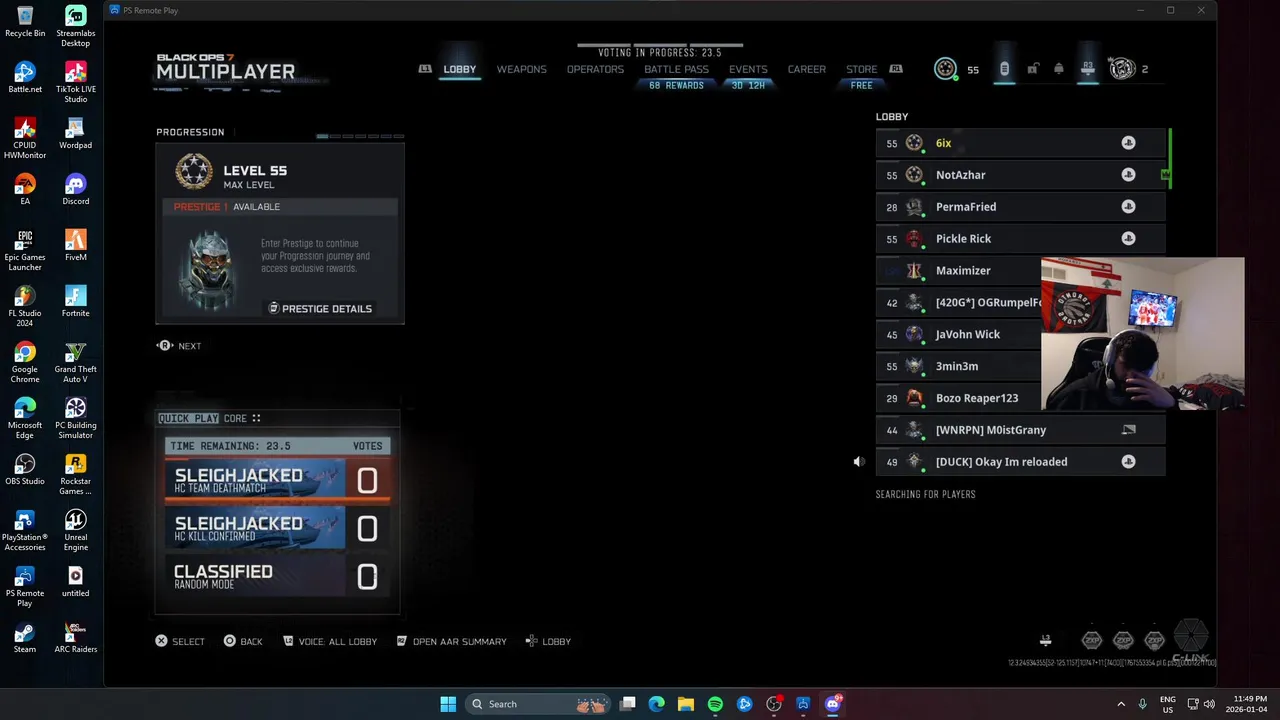The width and height of the screenshot is (1280, 720).
Task: Toggle speaker icon beside Okay Im reloaded
Action: (x=858, y=462)
